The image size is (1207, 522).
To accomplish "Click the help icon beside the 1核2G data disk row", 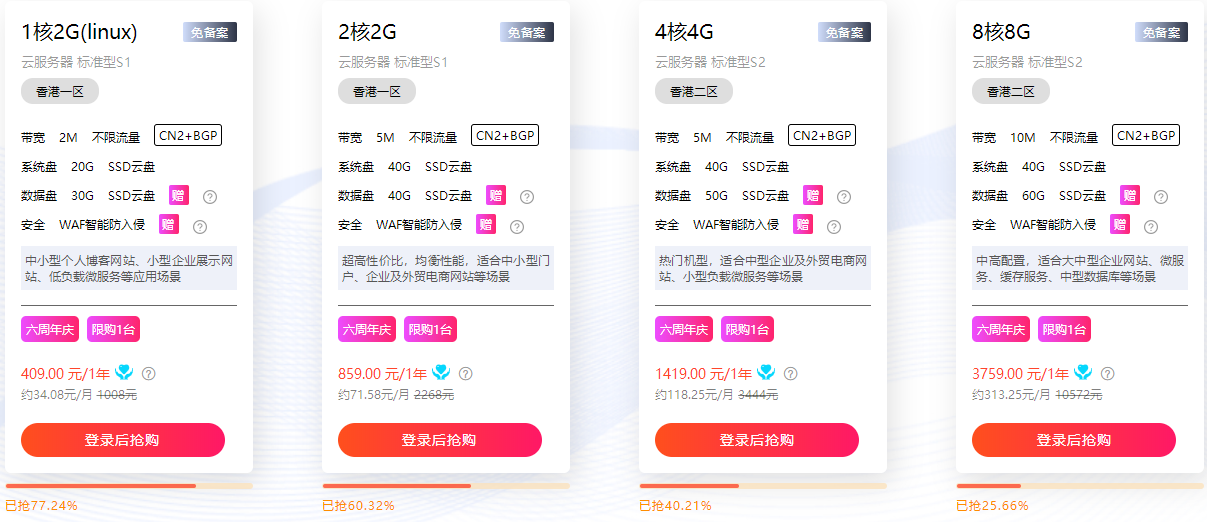I will pyautogui.click(x=210, y=197).
